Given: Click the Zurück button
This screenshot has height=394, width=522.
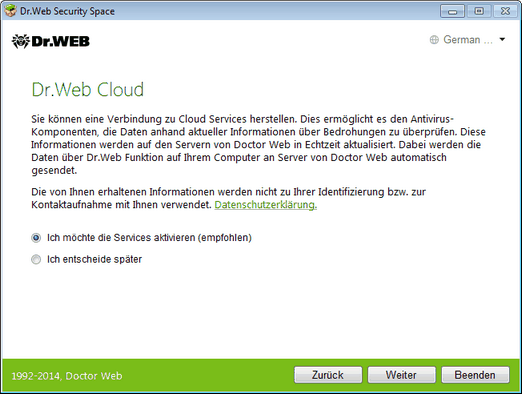Looking at the screenshot, I should click(328, 375).
